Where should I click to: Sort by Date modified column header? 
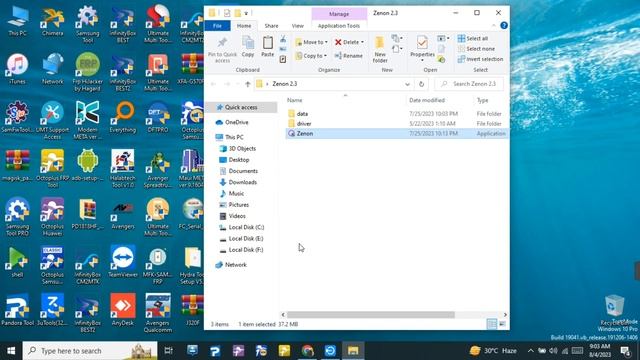pos(427,100)
